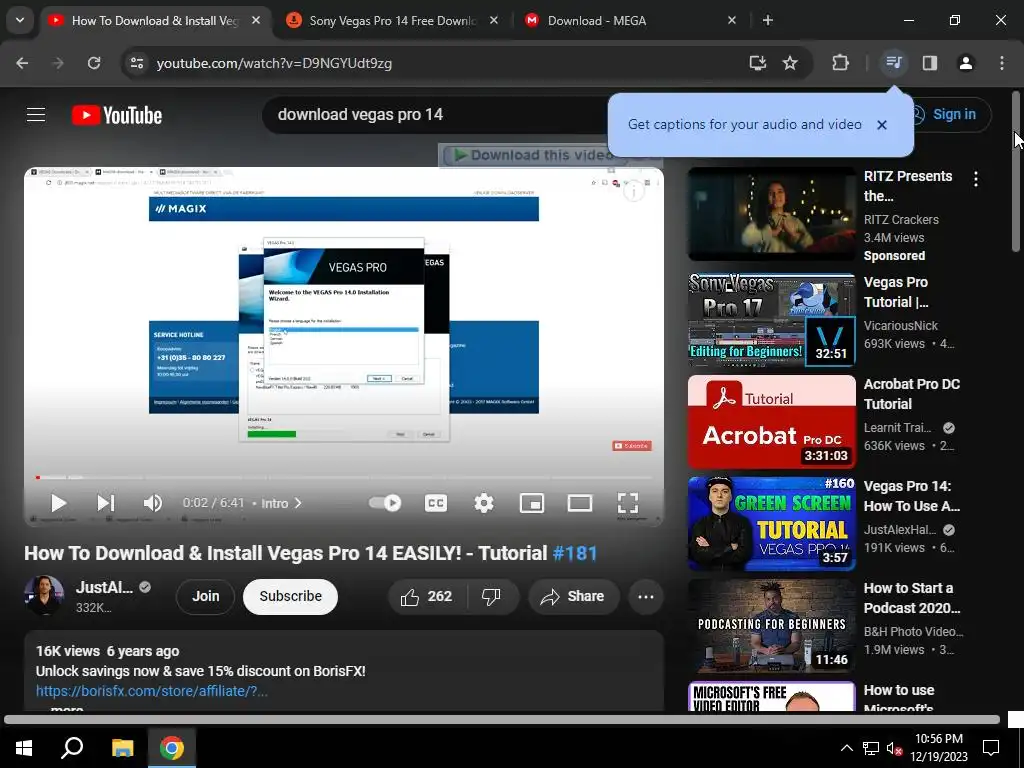Dislike the video thumbs down button
1024x768 pixels.
click(x=491, y=596)
